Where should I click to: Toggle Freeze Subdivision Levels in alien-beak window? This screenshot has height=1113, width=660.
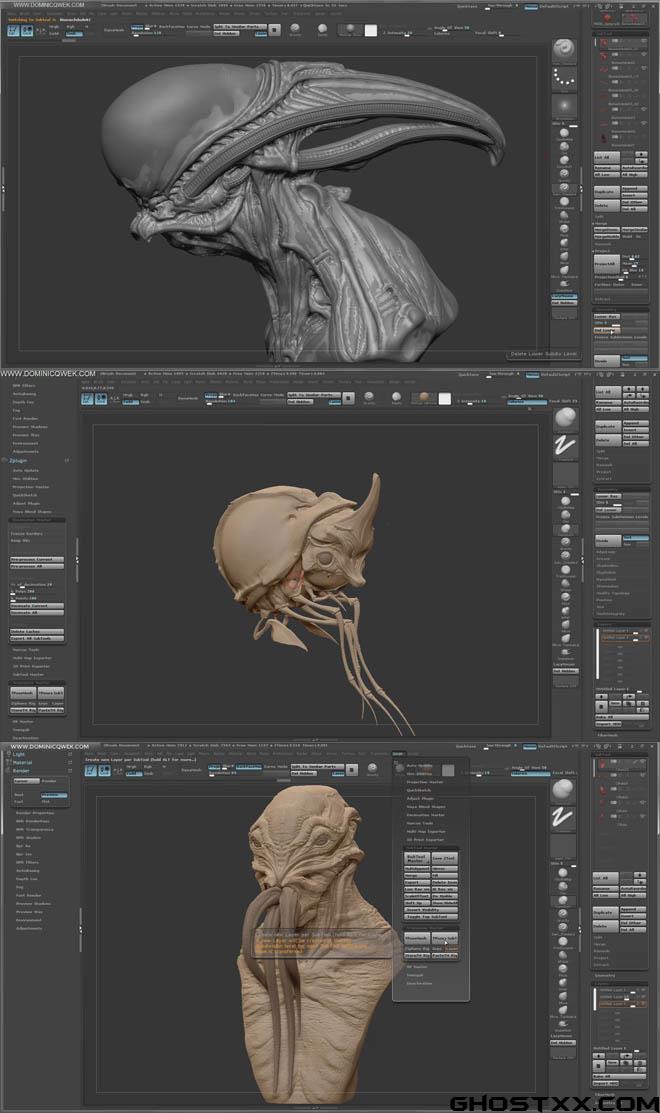click(621, 337)
